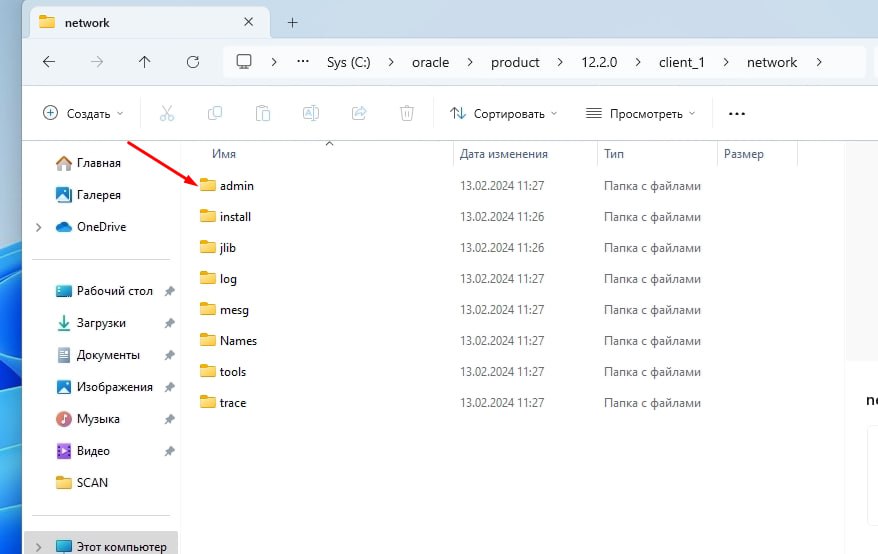The width and height of the screenshot is (878, 554).
Task: Open the three-dot more options menu
Action: pos(737,114)
